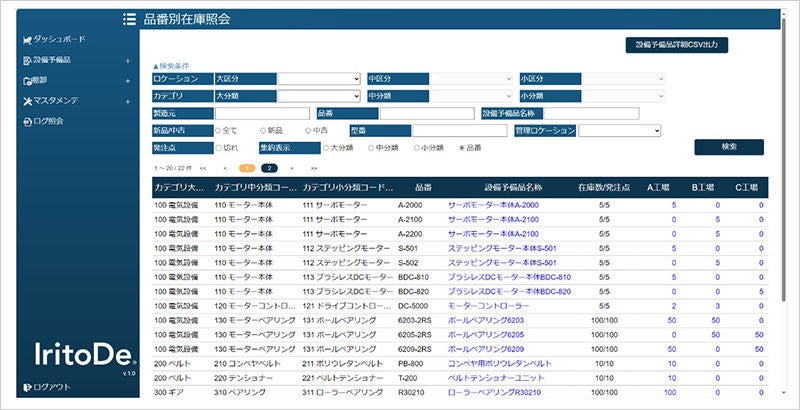Click the 検索 search button

728,147
